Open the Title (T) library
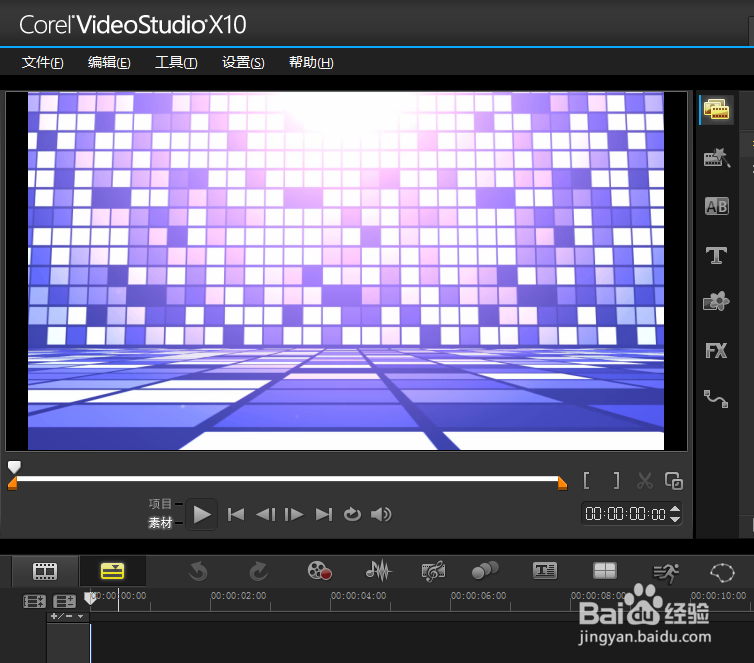This screenshot has width=754, height=663. pyautogui.click(x=716, y=255)
